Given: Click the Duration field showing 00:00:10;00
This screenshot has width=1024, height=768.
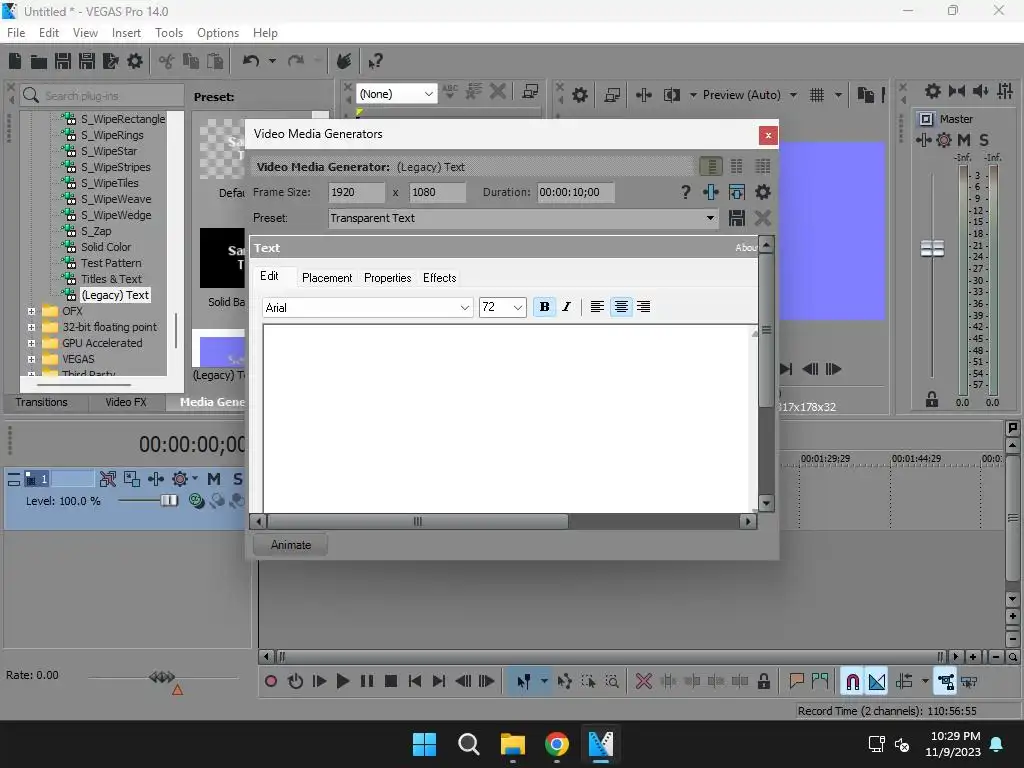Looking at the screenshot, I should pos(575,192).
